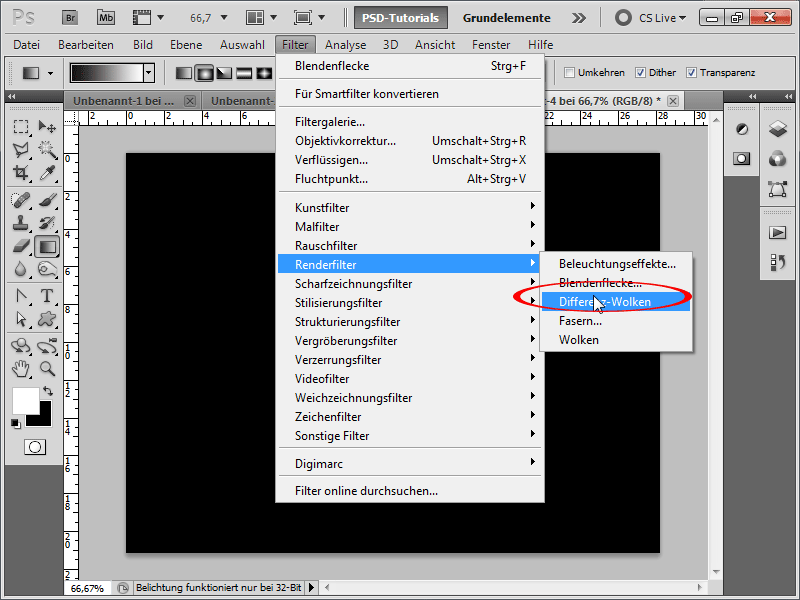Choose linear gradient style
Image resolution: width=800 pixels, height=600 pixels.
(x=184, y=73)
